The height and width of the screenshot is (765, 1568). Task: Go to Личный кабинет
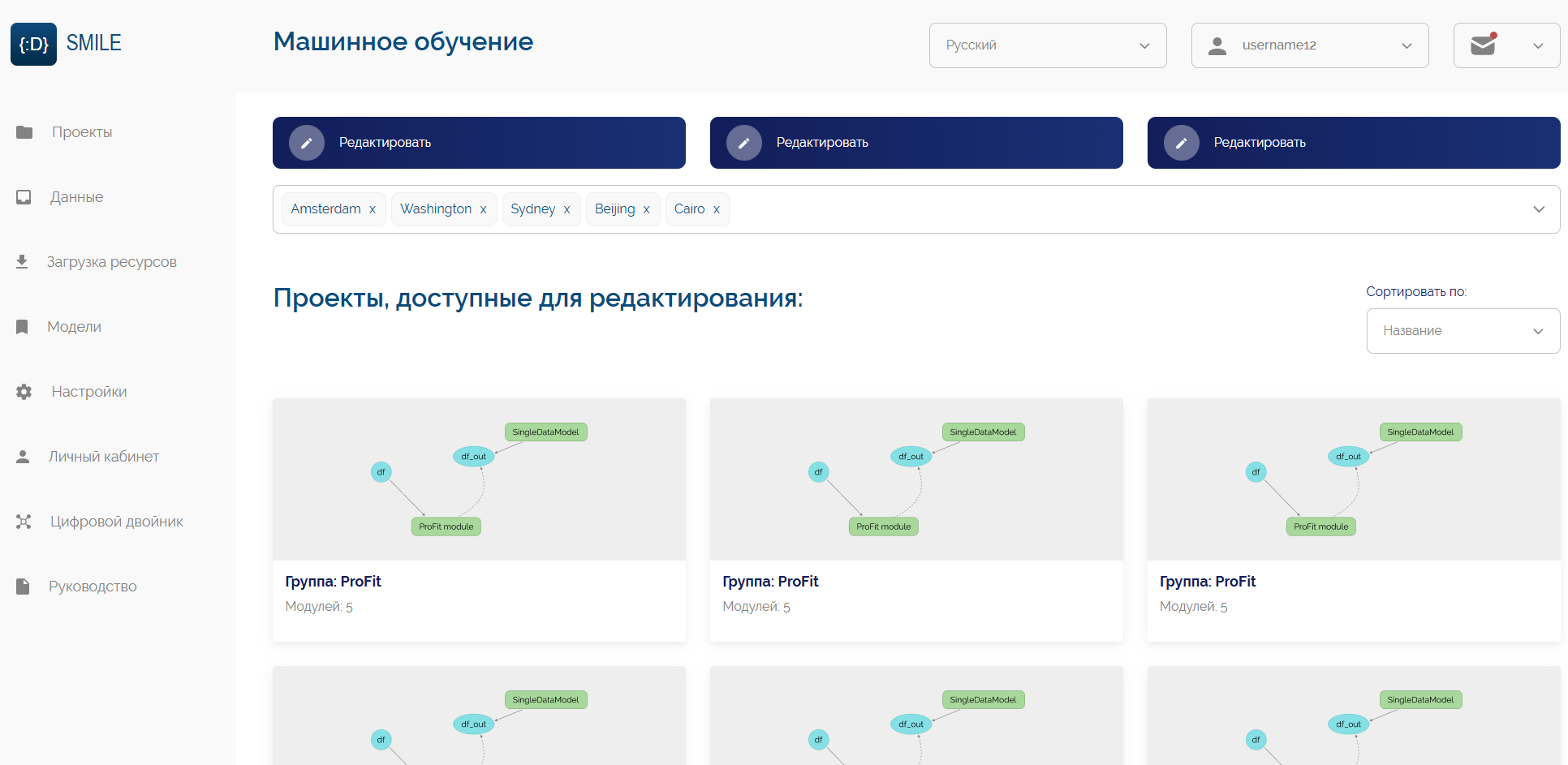[x=104, y=457]
